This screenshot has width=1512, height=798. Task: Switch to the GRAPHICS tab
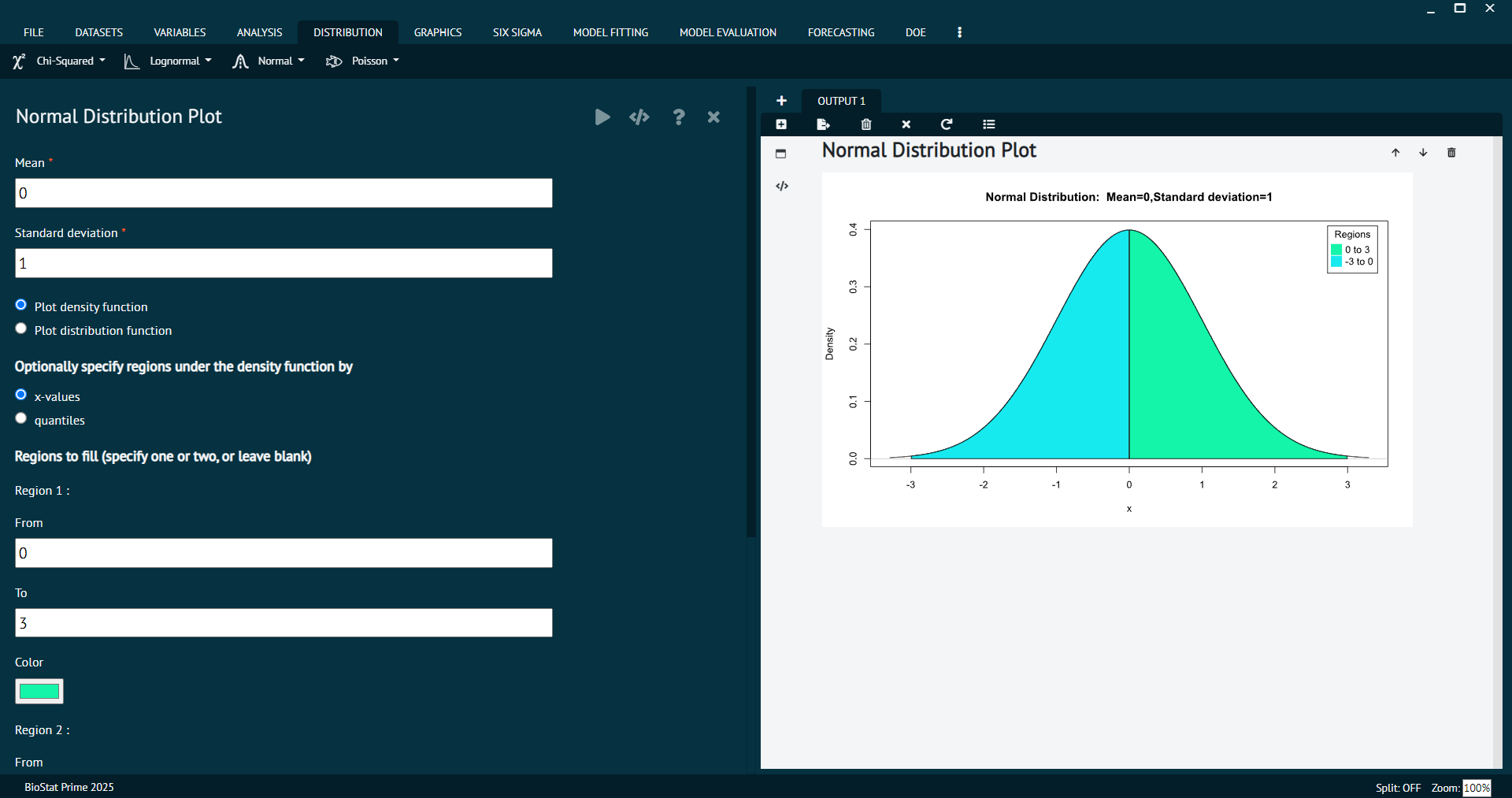coord(438,32)
